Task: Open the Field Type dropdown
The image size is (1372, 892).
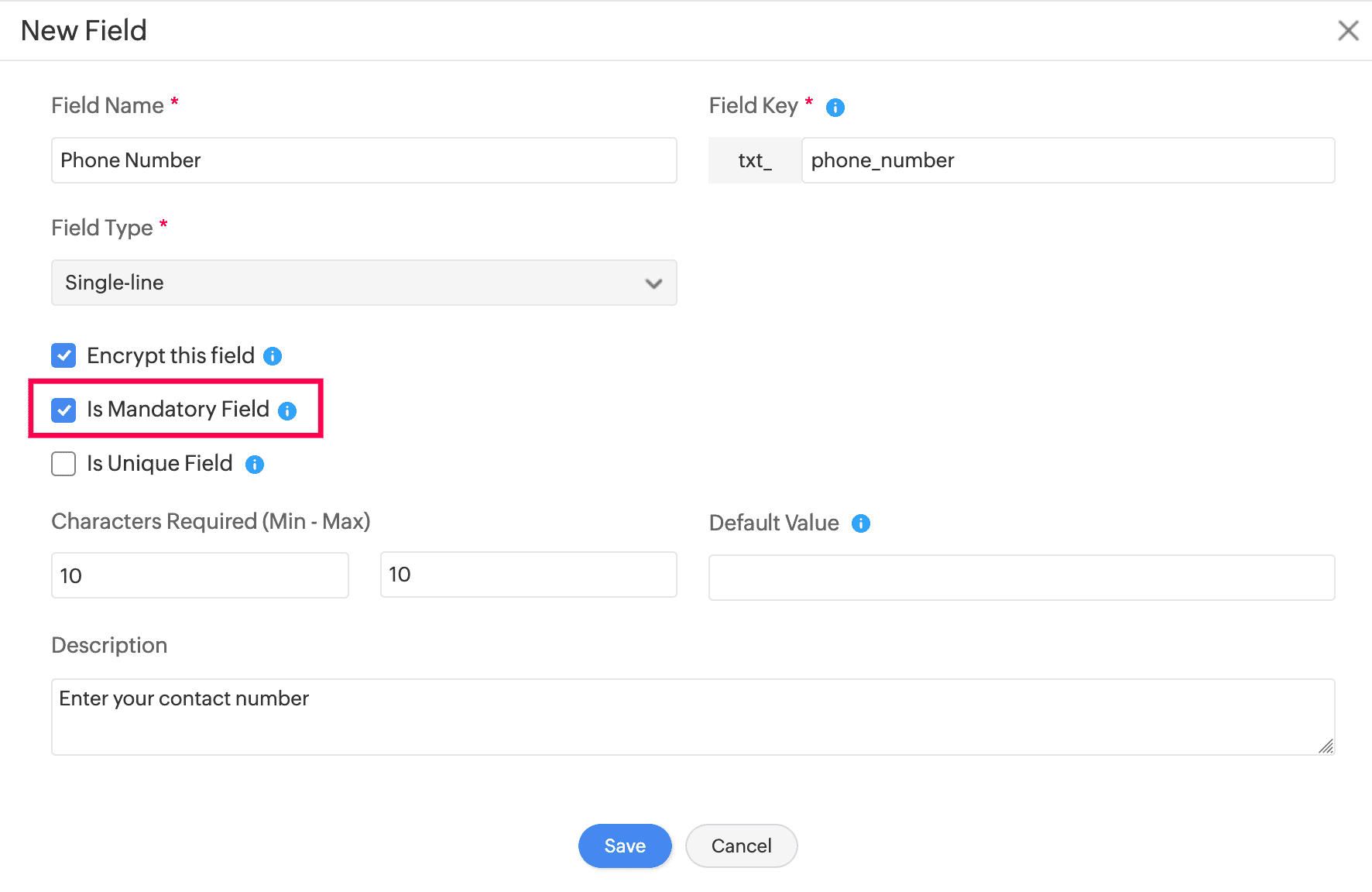Action: click(x=364, y=283)
